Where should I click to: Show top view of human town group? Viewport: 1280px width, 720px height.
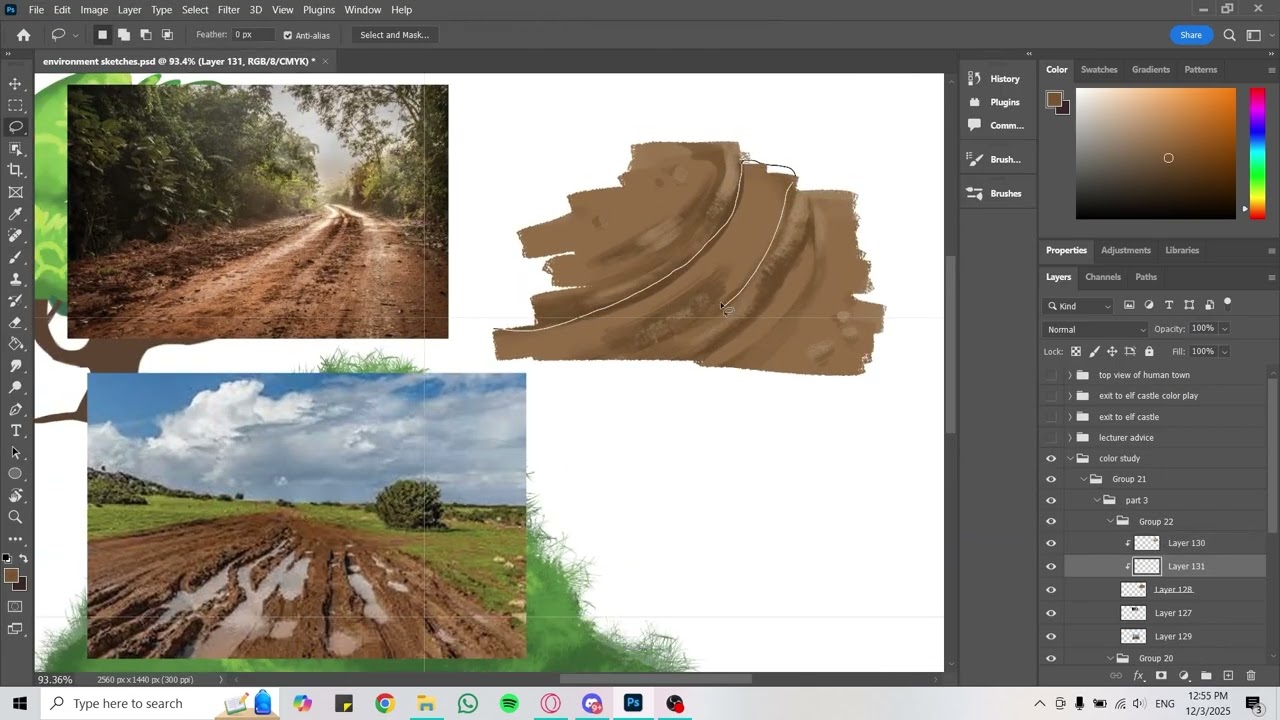pos(1051,375)
